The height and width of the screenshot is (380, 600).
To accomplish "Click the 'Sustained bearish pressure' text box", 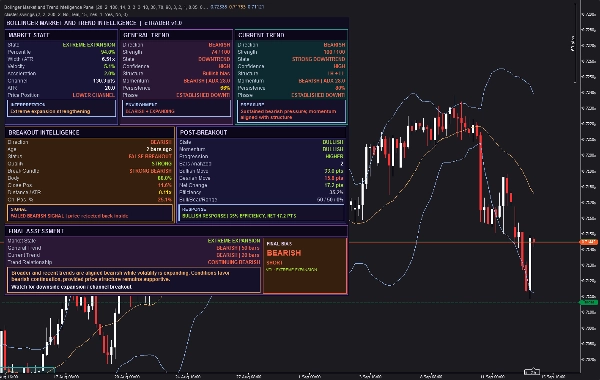I will [x=292, y=111].
